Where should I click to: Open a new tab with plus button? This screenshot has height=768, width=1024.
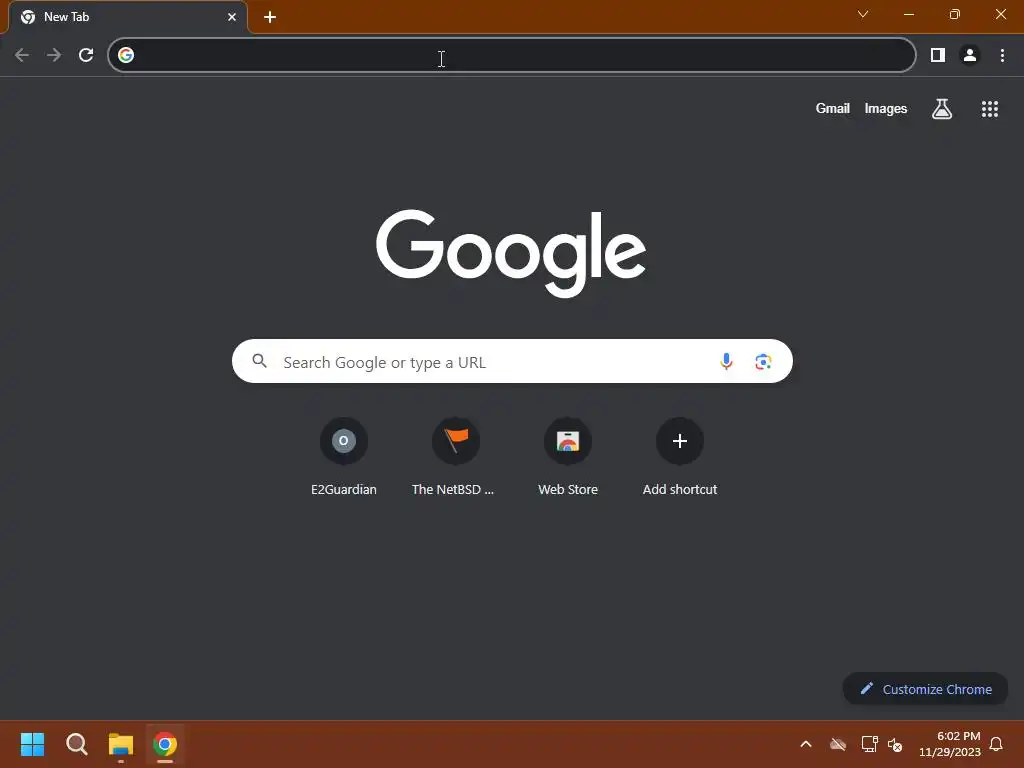click(270, 17)
